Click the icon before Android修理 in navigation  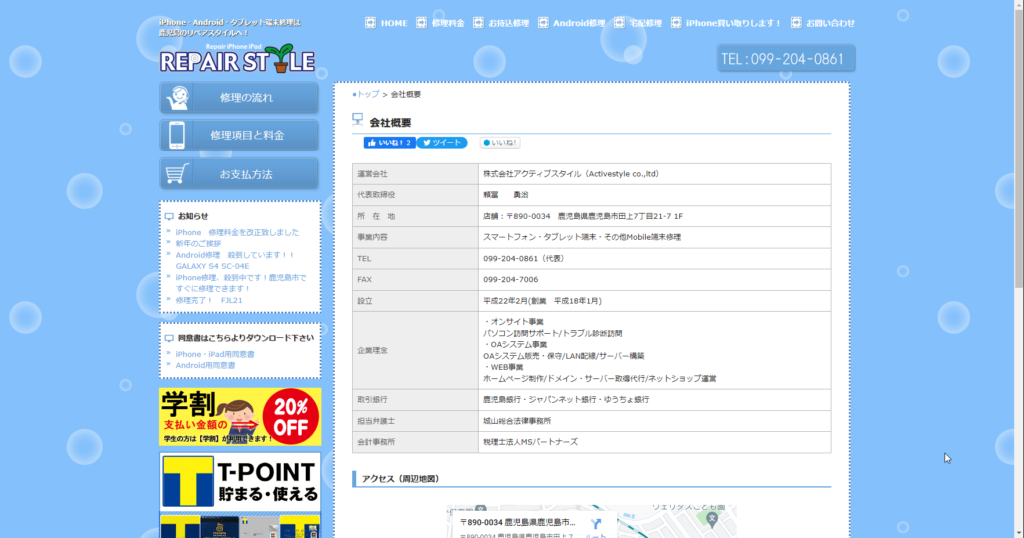click(x=543, y=23)
